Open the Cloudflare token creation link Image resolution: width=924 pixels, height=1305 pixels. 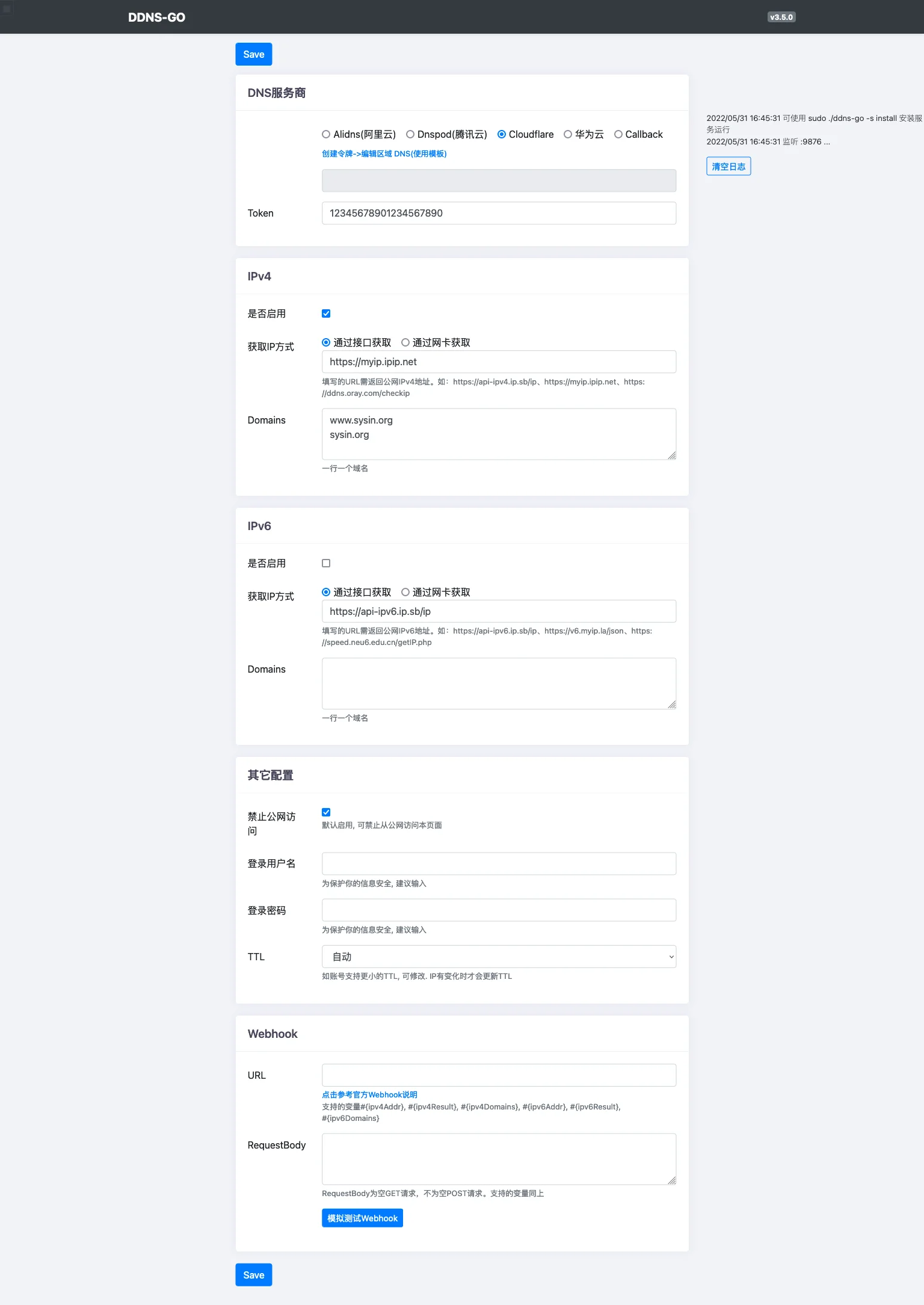point(384,153)
